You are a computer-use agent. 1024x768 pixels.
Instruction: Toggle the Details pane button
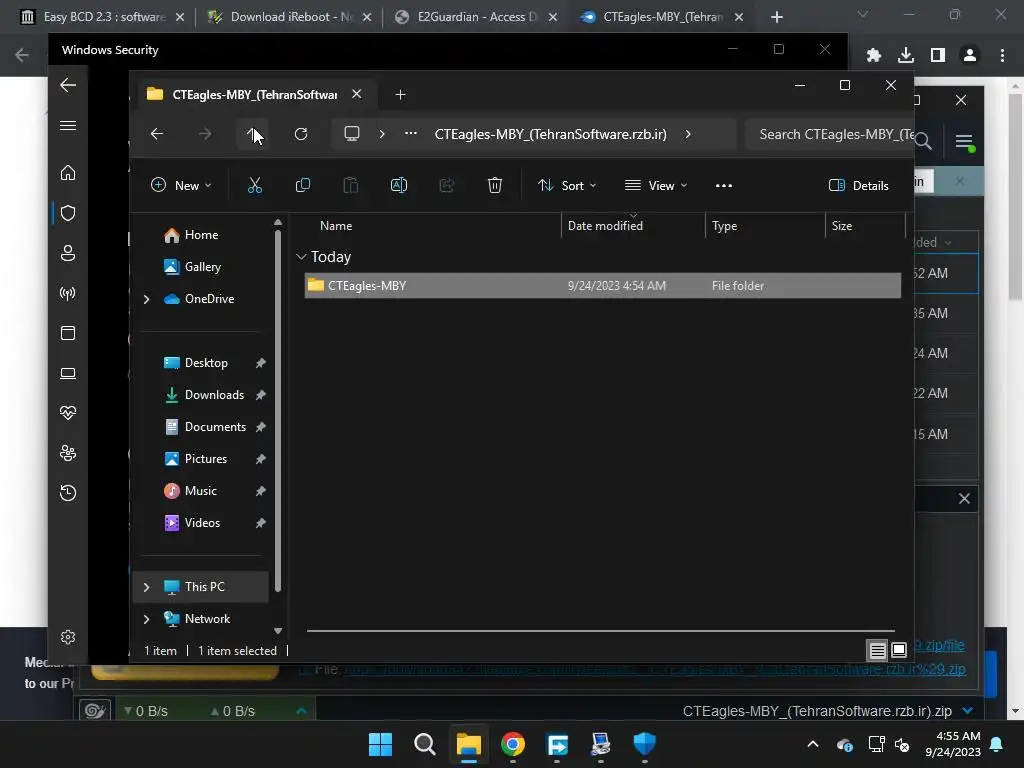[x=858, y=185]
